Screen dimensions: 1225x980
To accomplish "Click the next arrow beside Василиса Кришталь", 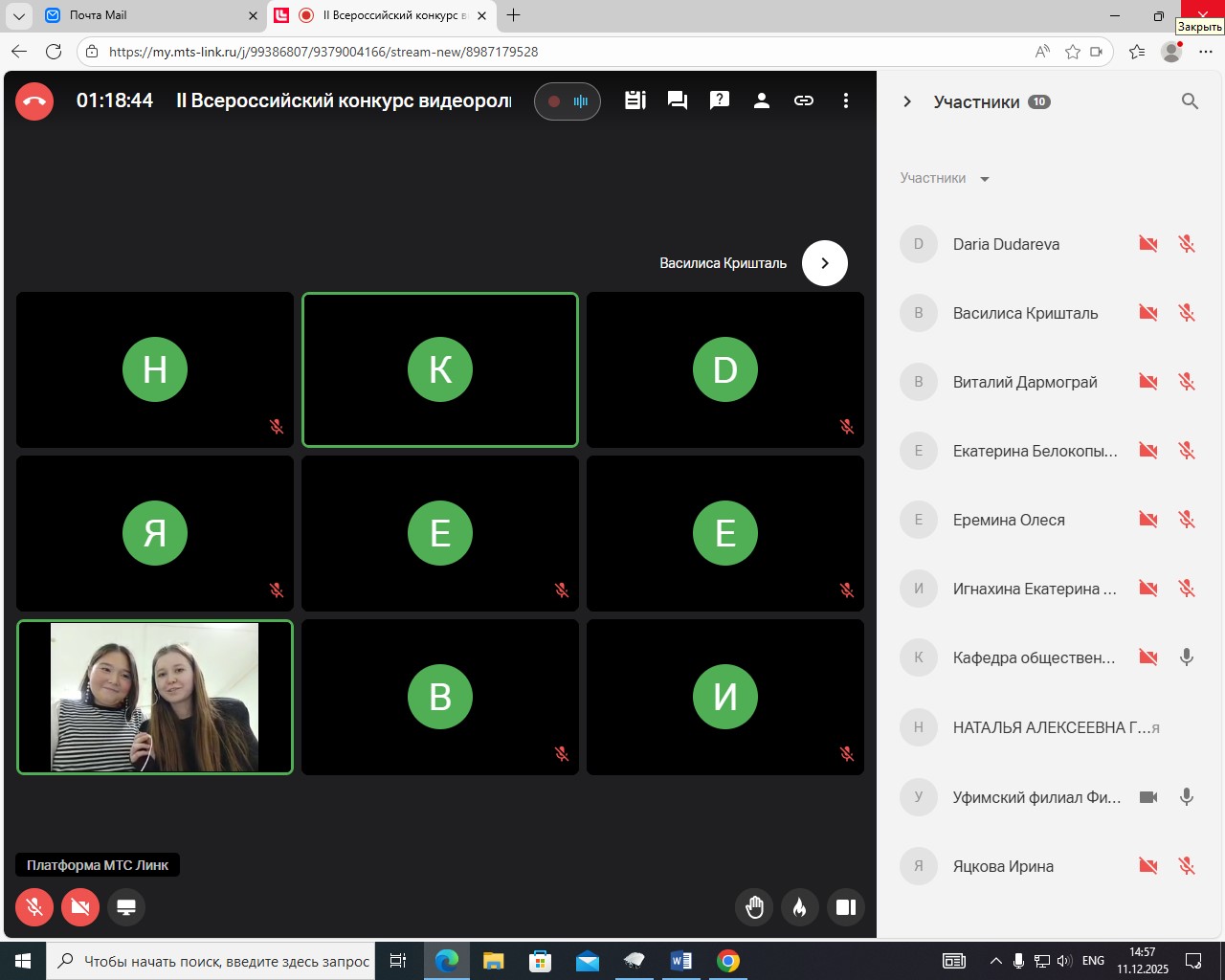I will point(825,263).
